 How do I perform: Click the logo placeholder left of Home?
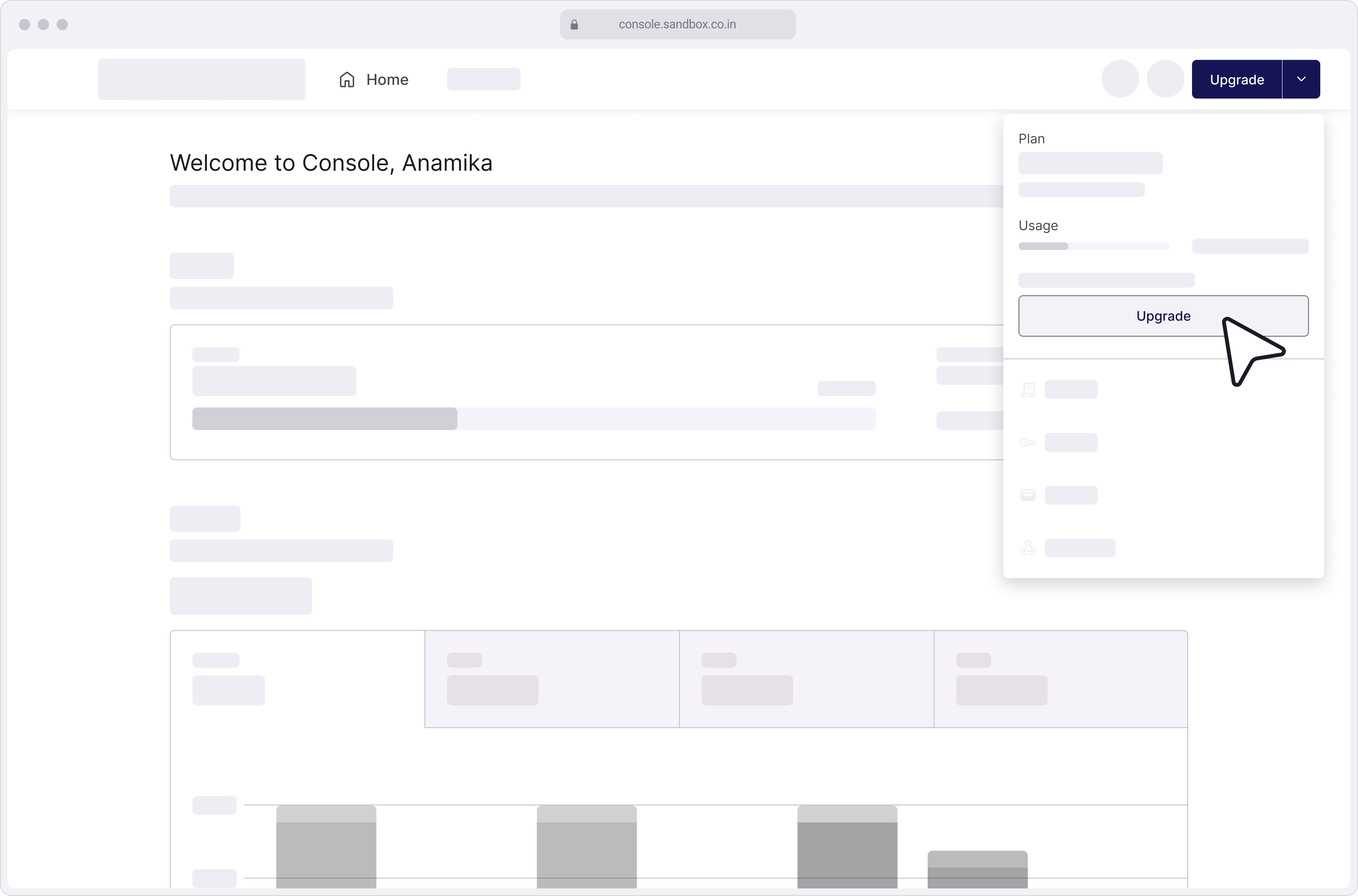(x=202, y=79)
